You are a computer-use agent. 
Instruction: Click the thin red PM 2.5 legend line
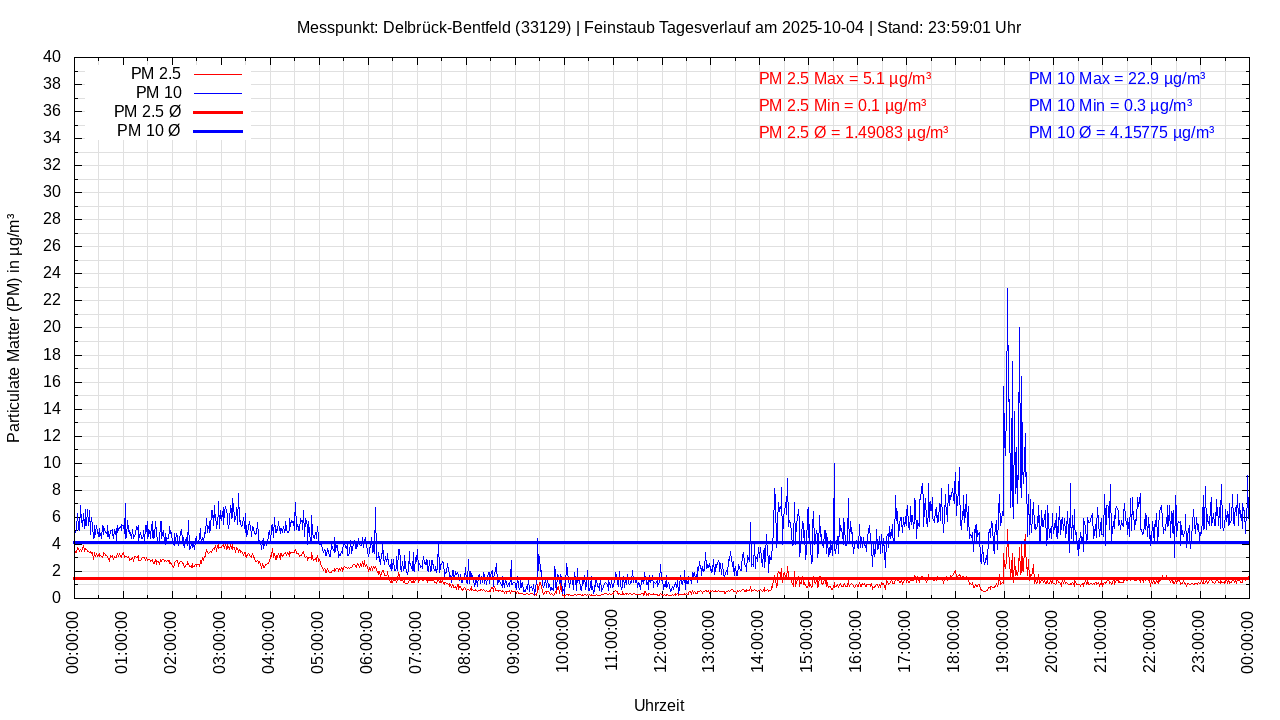[218, 74]
